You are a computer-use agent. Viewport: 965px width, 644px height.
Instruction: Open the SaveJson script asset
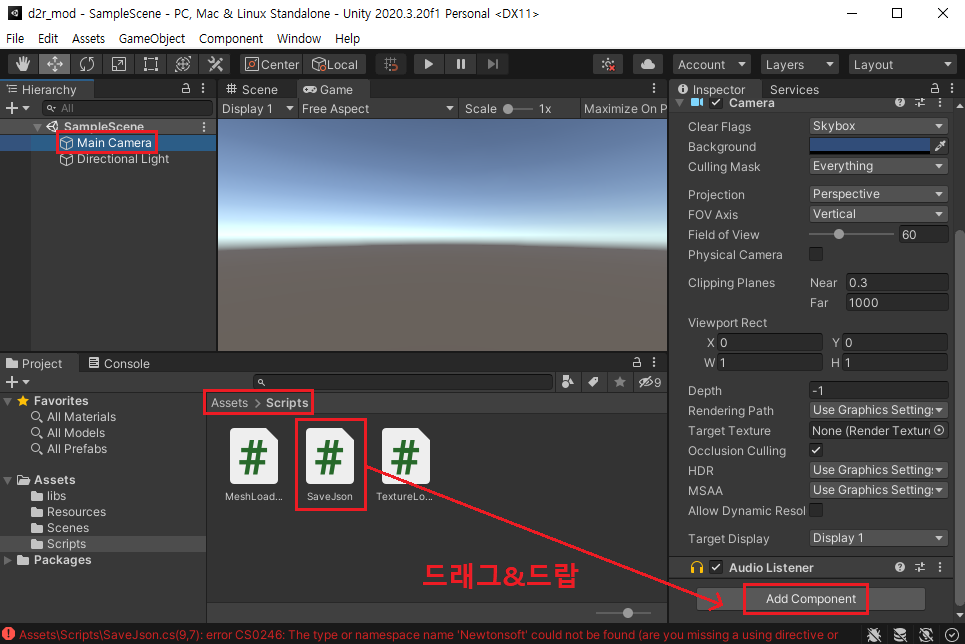coord(330,465)
